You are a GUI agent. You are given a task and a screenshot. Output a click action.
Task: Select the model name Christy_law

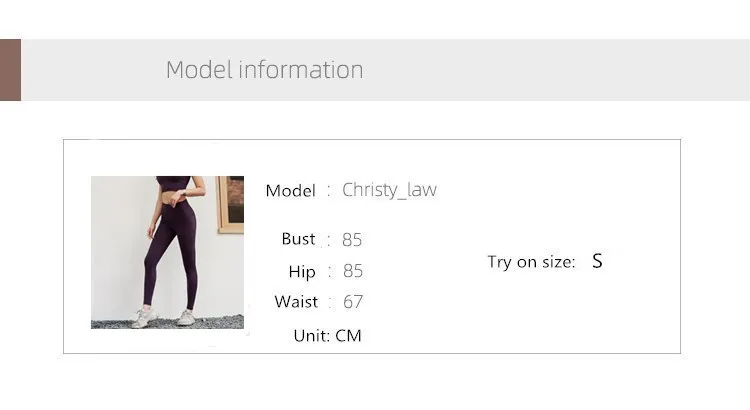coord(389,190)
